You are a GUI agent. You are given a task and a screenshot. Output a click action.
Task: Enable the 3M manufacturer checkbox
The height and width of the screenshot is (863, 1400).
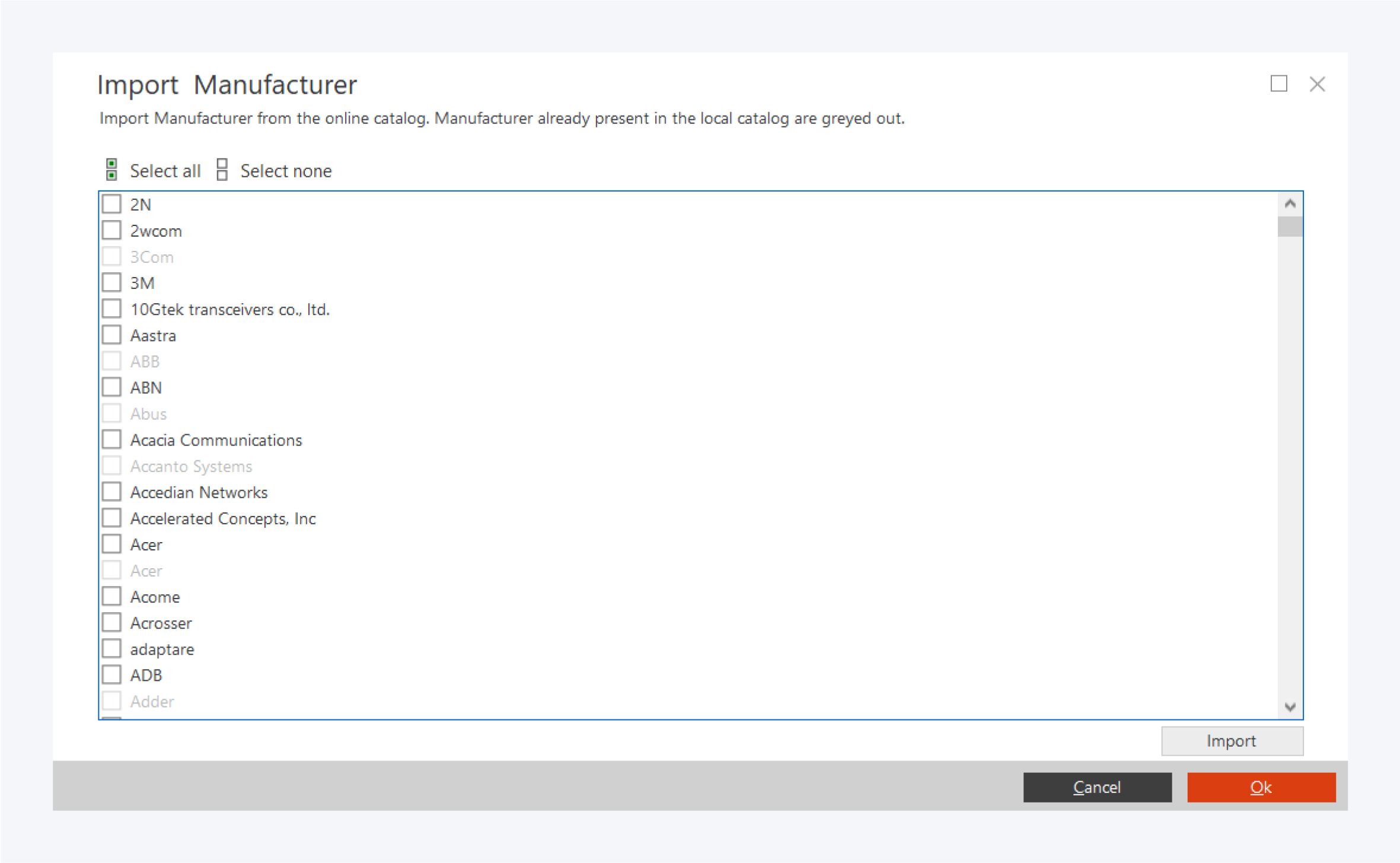(x=111, y=282)
